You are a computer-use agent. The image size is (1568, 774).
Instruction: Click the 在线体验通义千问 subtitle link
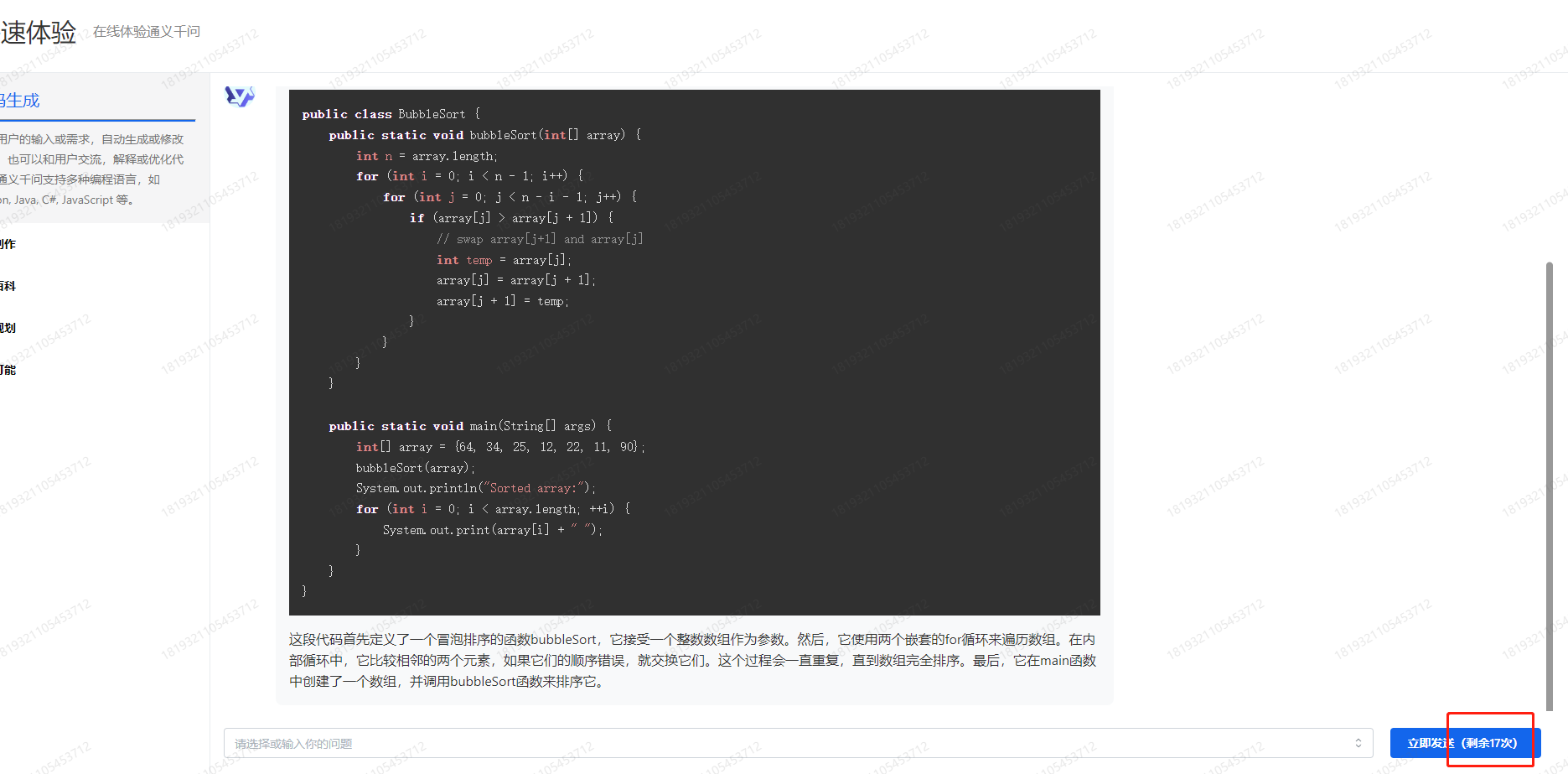pos(146,31)
